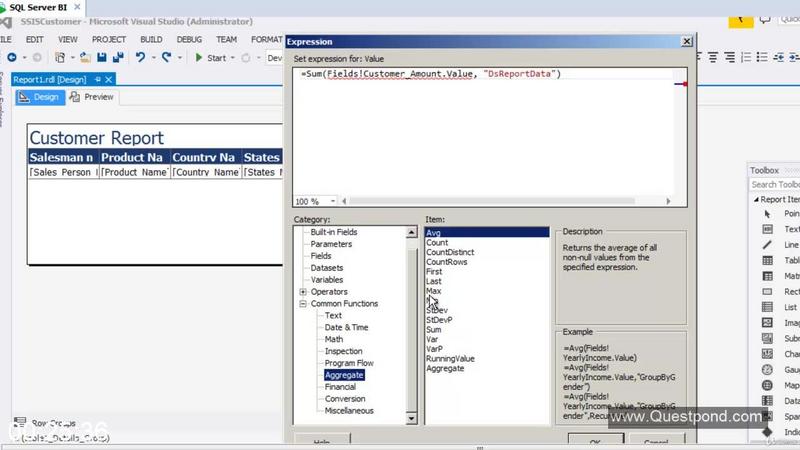Image resolution: width=800 pixels, height=450 pixels.
Task: Open the VIEW menu
Action: (67, 39)
